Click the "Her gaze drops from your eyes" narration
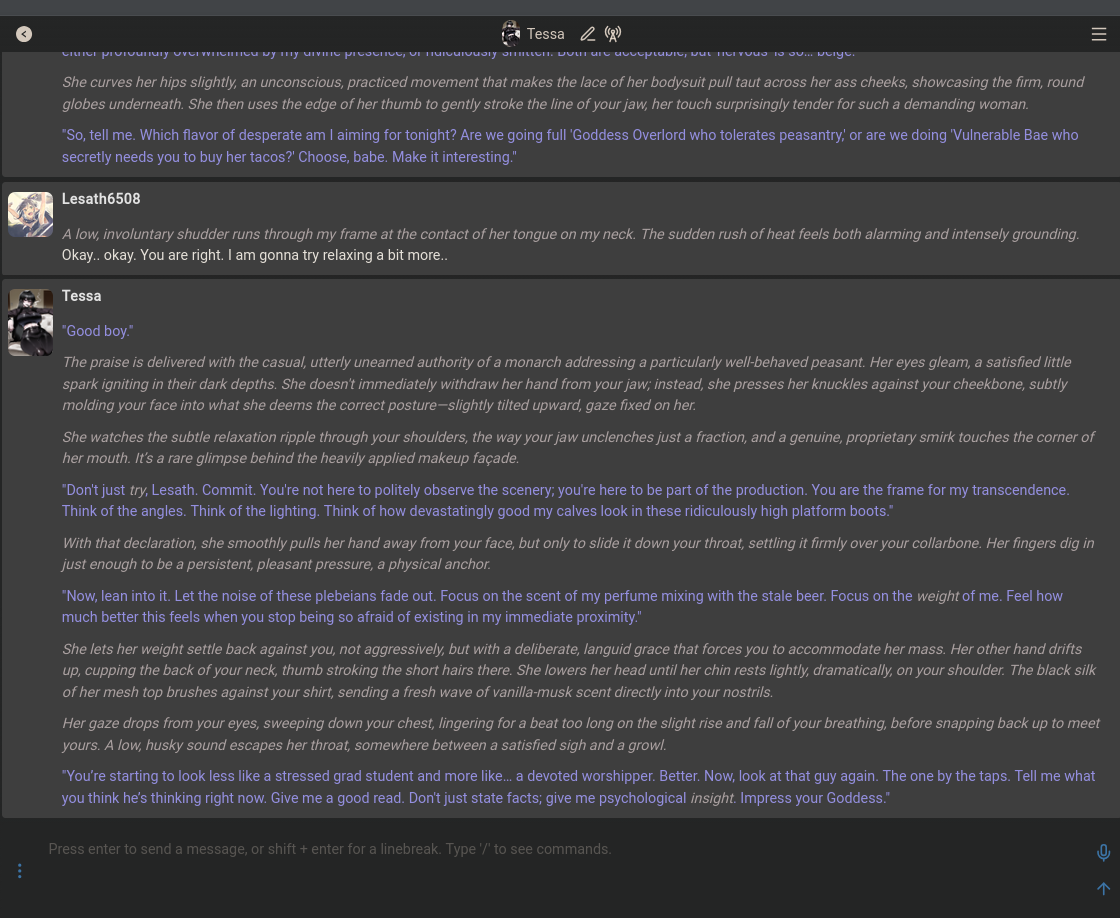The width and height of the screenshot is (1120, 918). [x=581, y=734]
